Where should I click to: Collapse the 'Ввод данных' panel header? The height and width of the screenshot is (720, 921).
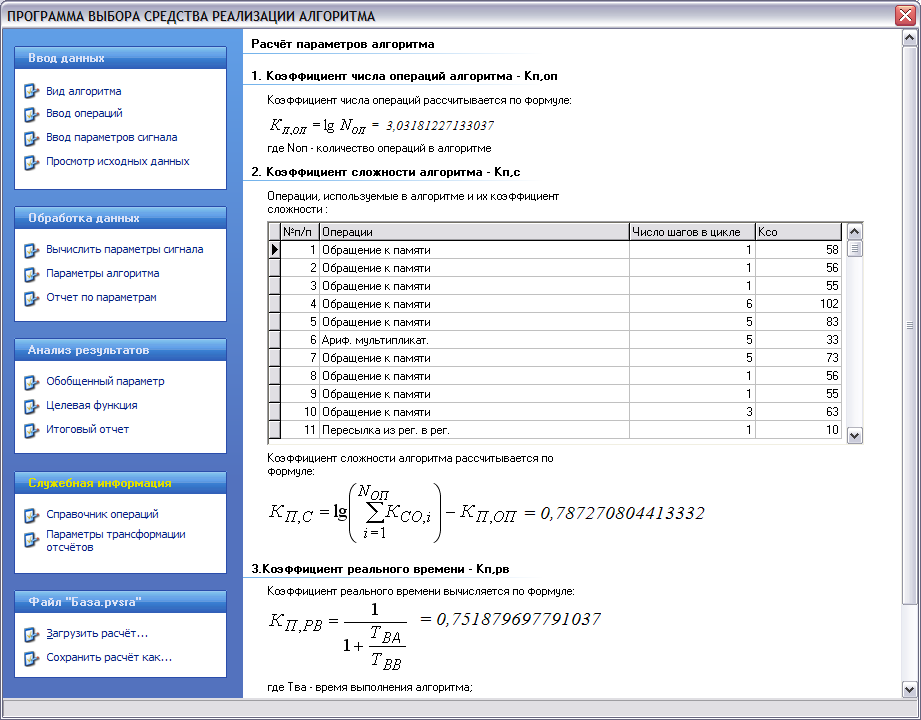coord(120,58)
